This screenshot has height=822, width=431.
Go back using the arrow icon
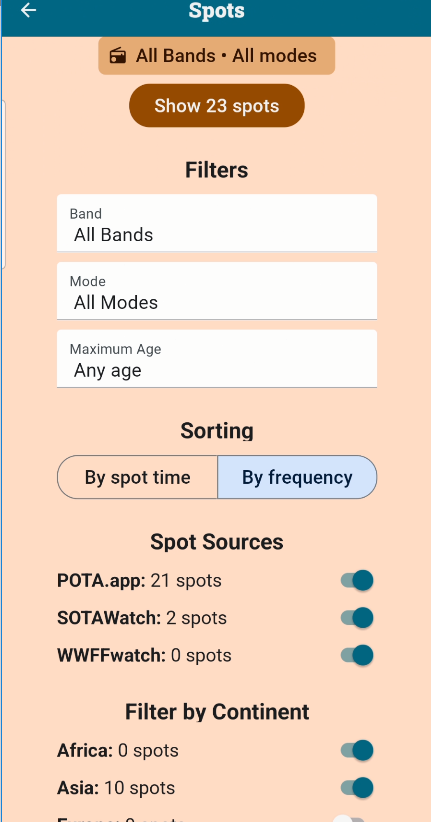(x=28, y=10)
